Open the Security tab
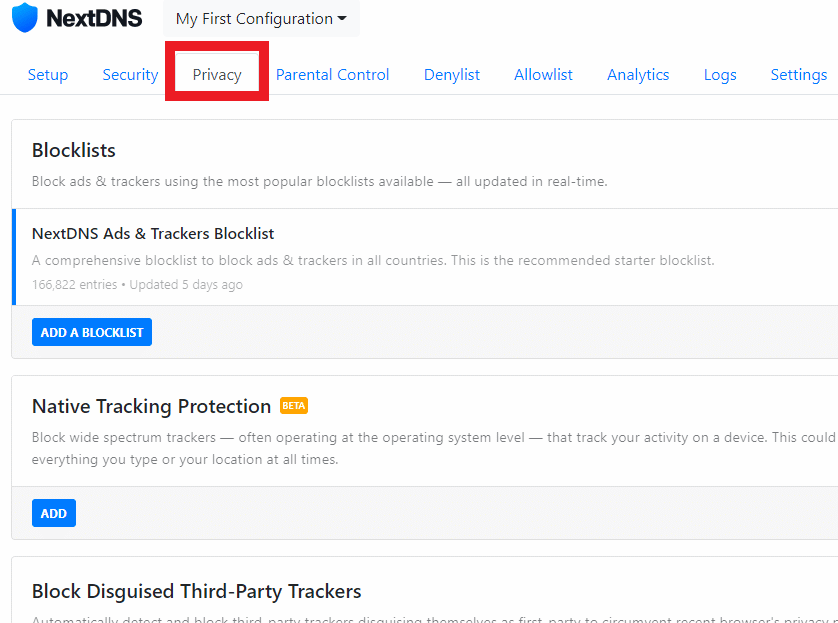Screen dimensions: 838x623 coord(130,74)
